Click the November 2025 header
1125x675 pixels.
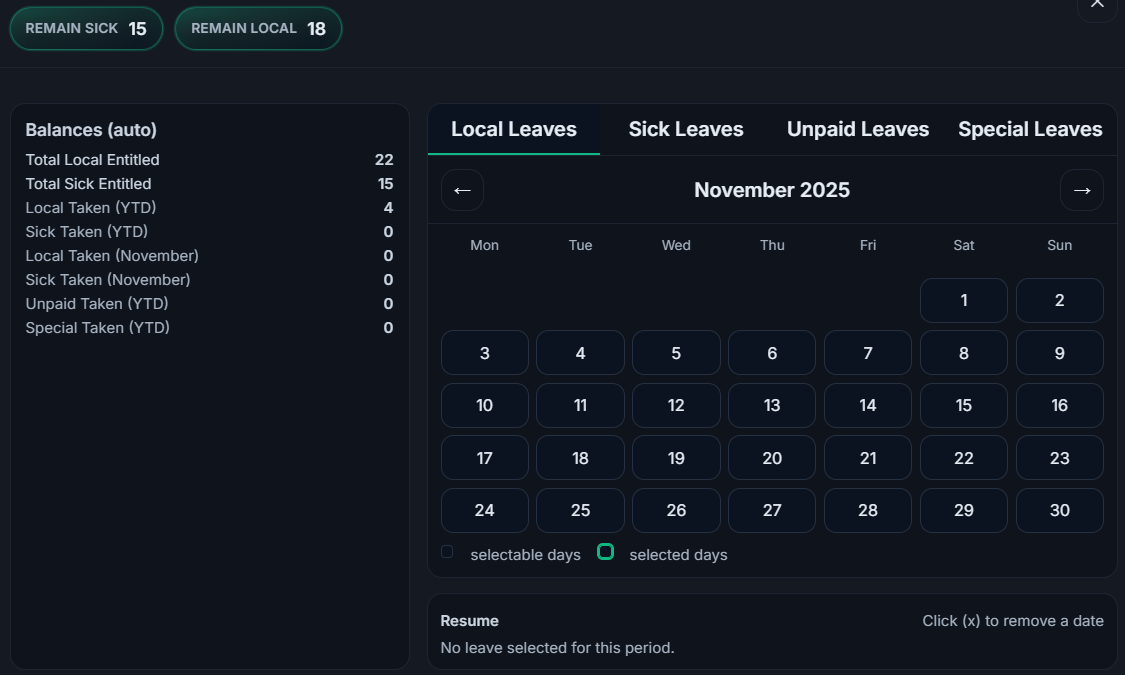point(771,190)
